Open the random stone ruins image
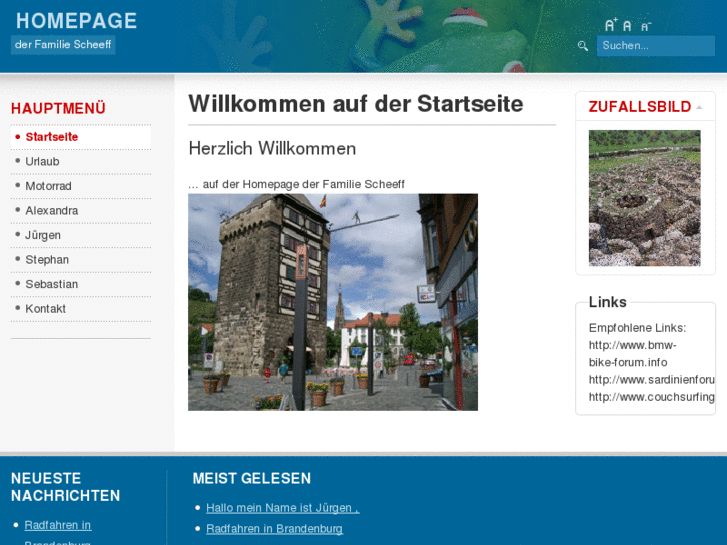This screenshot has width=727, height=545. pyautogui.click(x=644, y=198)
